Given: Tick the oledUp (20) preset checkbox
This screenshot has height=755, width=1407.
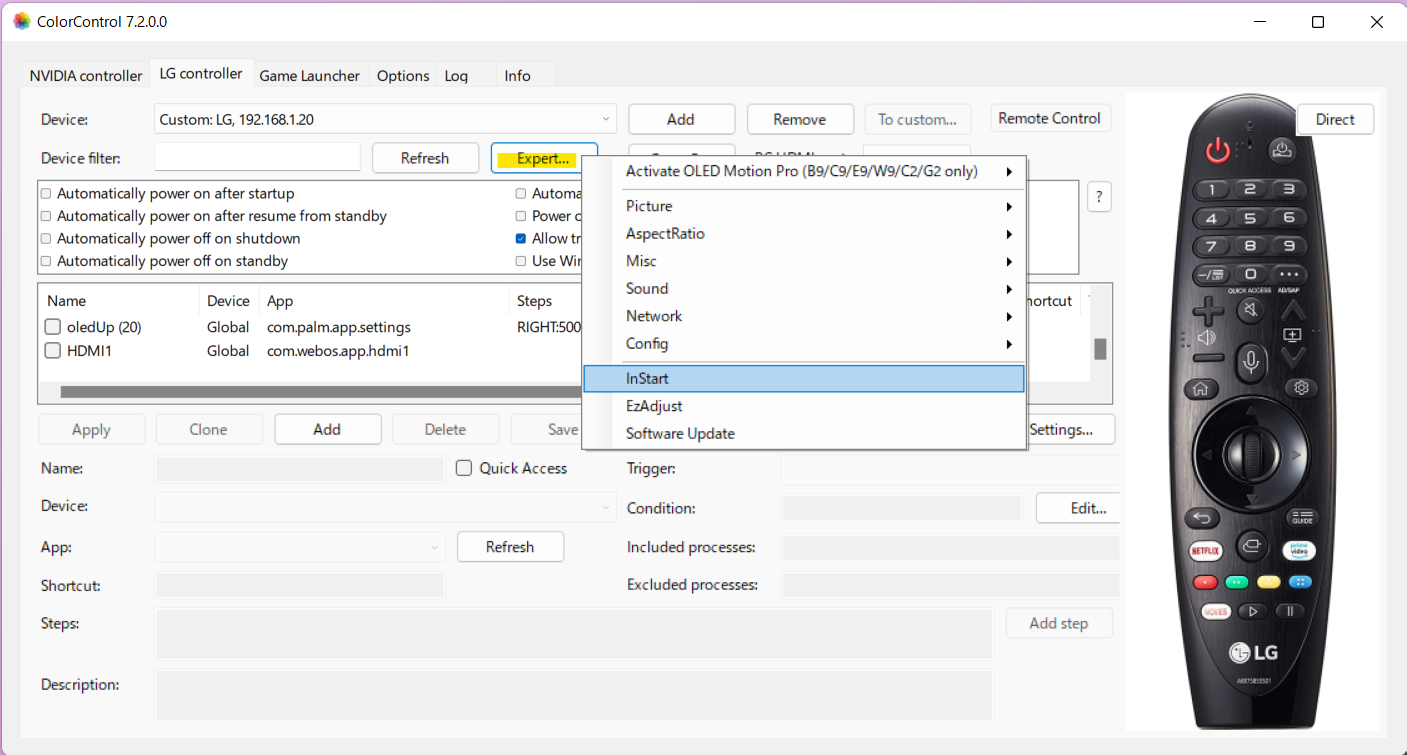Looking at the screenshot, I should click(x=53, y=327).
